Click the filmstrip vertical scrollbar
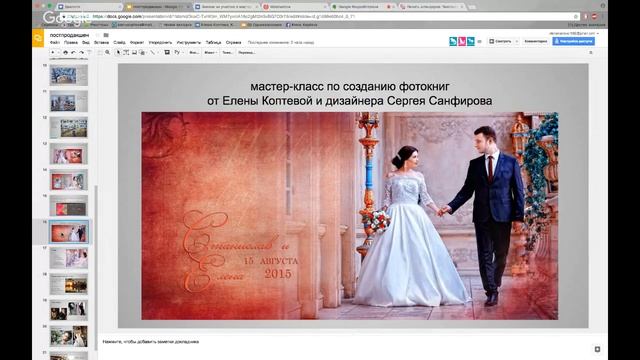This screenshot has width=640, height=360. click(x=96, y=267)
